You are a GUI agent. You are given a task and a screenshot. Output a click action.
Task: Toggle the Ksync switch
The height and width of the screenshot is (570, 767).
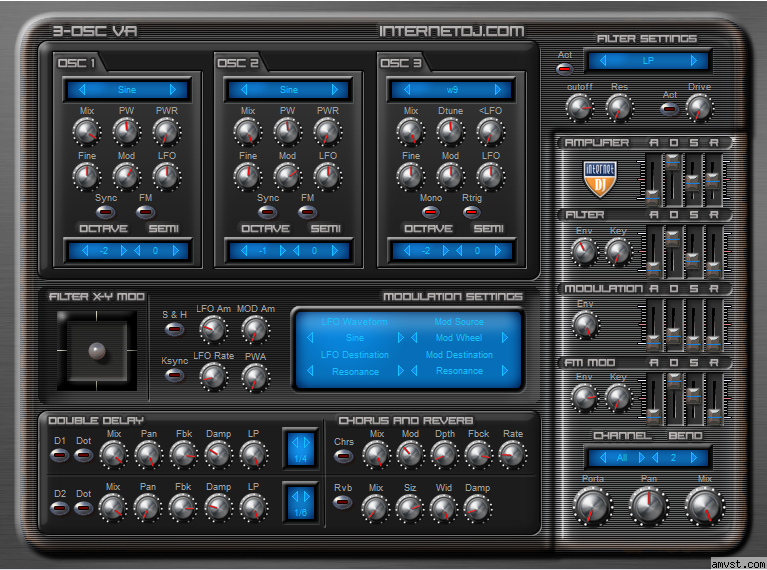175,376
